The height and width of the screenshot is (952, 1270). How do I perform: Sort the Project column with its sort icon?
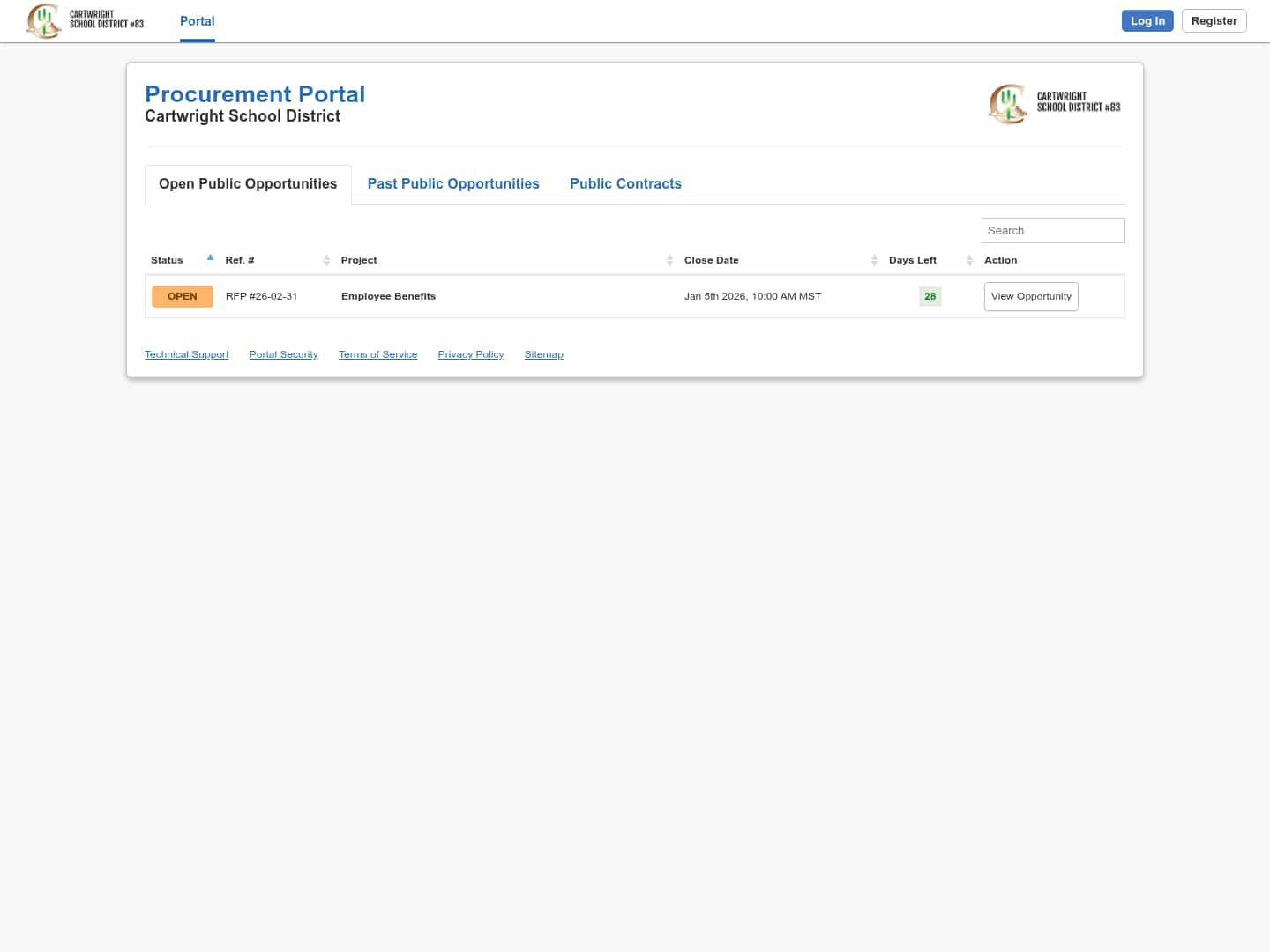(x=669, y=260)
